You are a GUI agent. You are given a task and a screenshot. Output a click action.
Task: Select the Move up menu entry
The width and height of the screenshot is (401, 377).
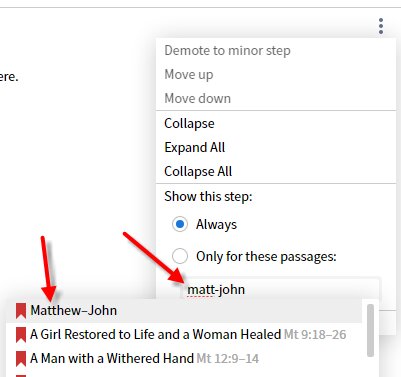click(x=276, y=74)
